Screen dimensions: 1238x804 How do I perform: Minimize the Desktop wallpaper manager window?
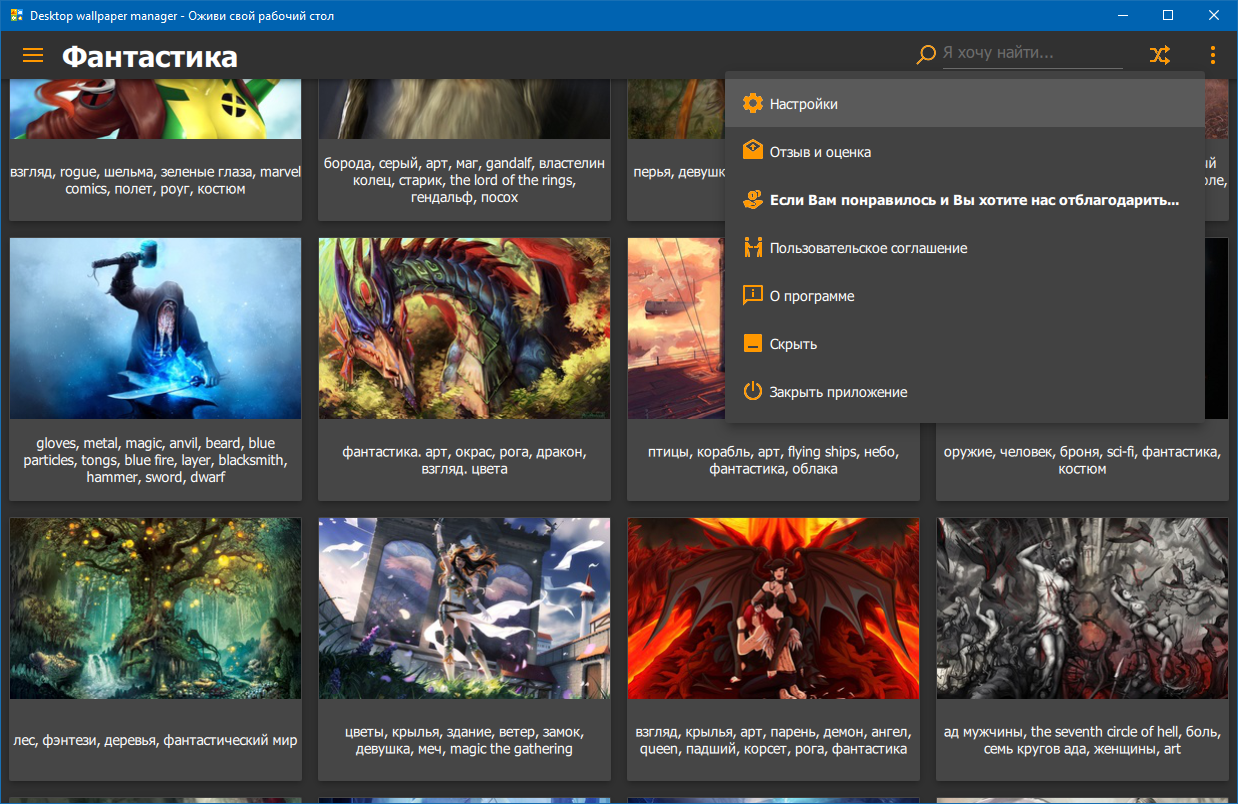(x=1122, y=15)
